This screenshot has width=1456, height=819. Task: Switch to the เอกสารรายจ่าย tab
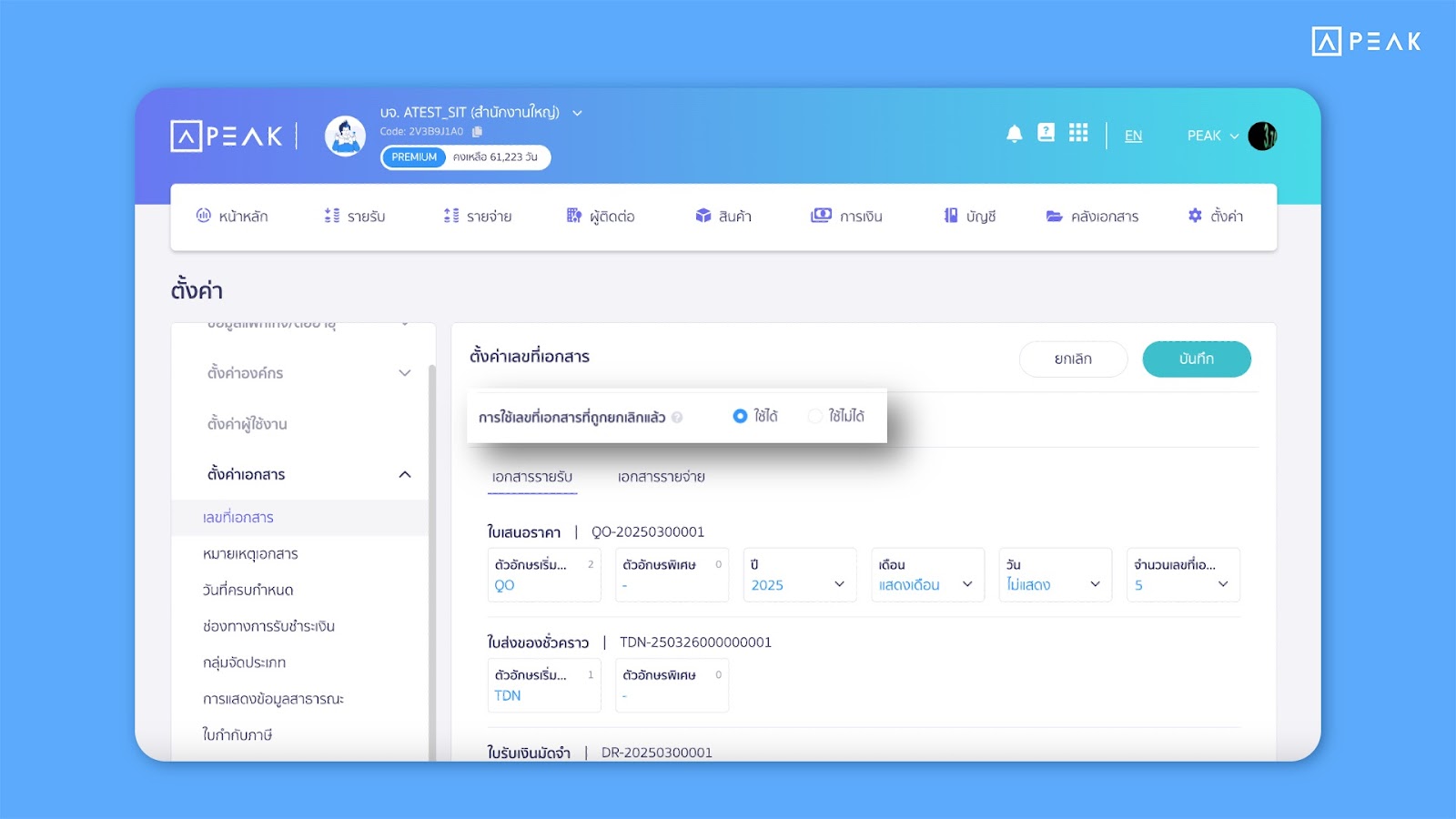[x=661, y=477]
